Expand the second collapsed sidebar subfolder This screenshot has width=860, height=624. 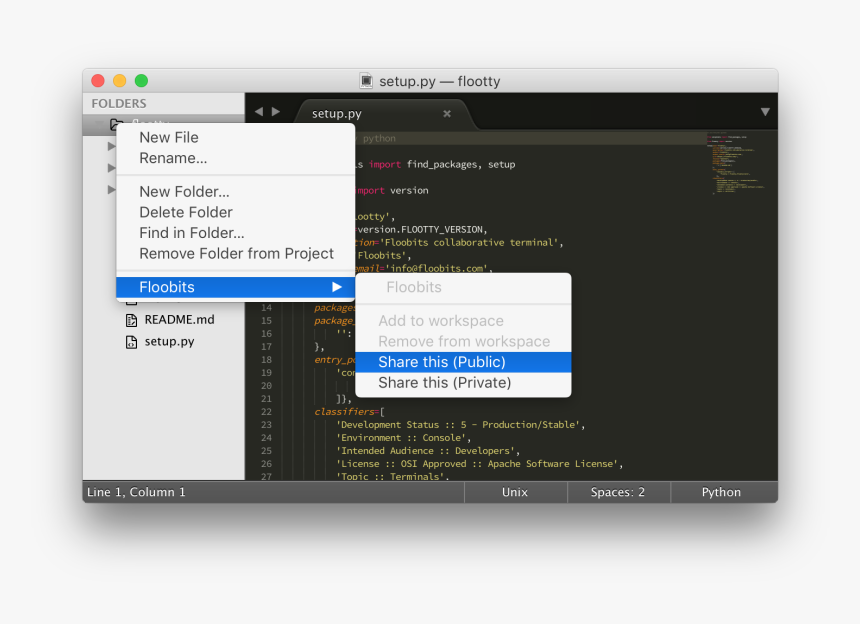111,168
